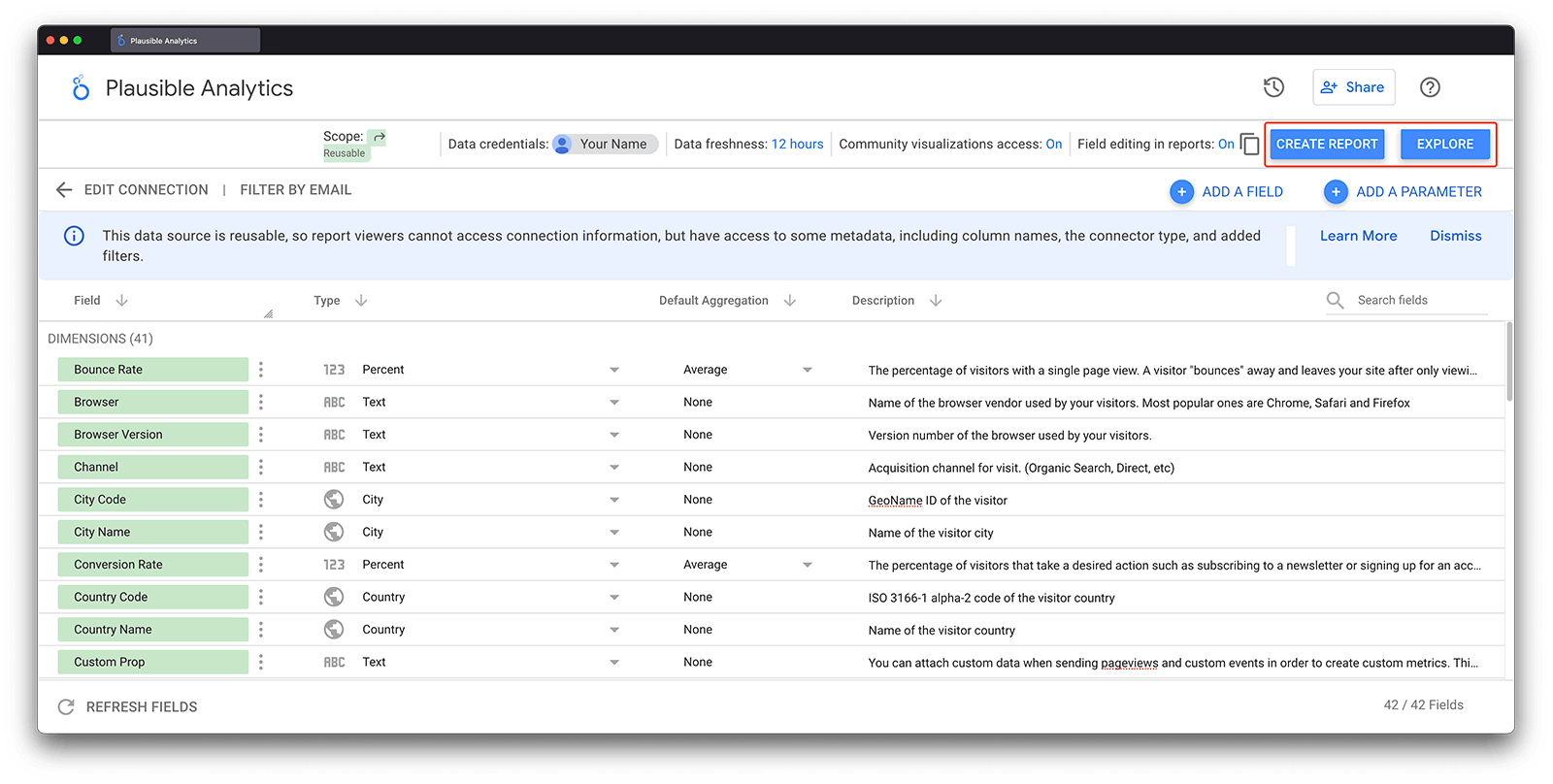The image size is (1553, 784).
Task: Open three-dot menu for City Code field
Action: pyautogui.click(x=261, y=500)
